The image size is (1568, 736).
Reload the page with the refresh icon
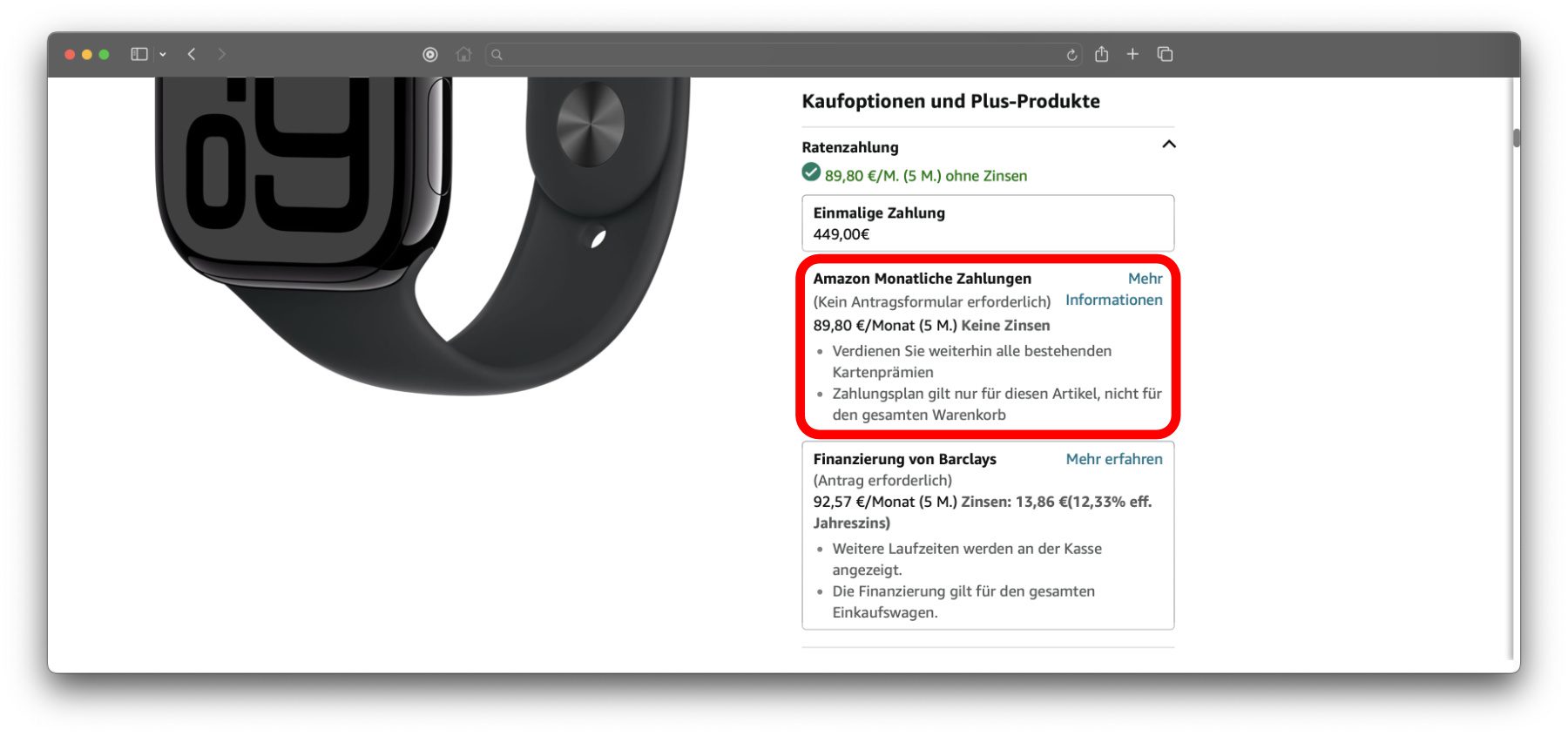pyautogui.click(x=1071, y=55)
